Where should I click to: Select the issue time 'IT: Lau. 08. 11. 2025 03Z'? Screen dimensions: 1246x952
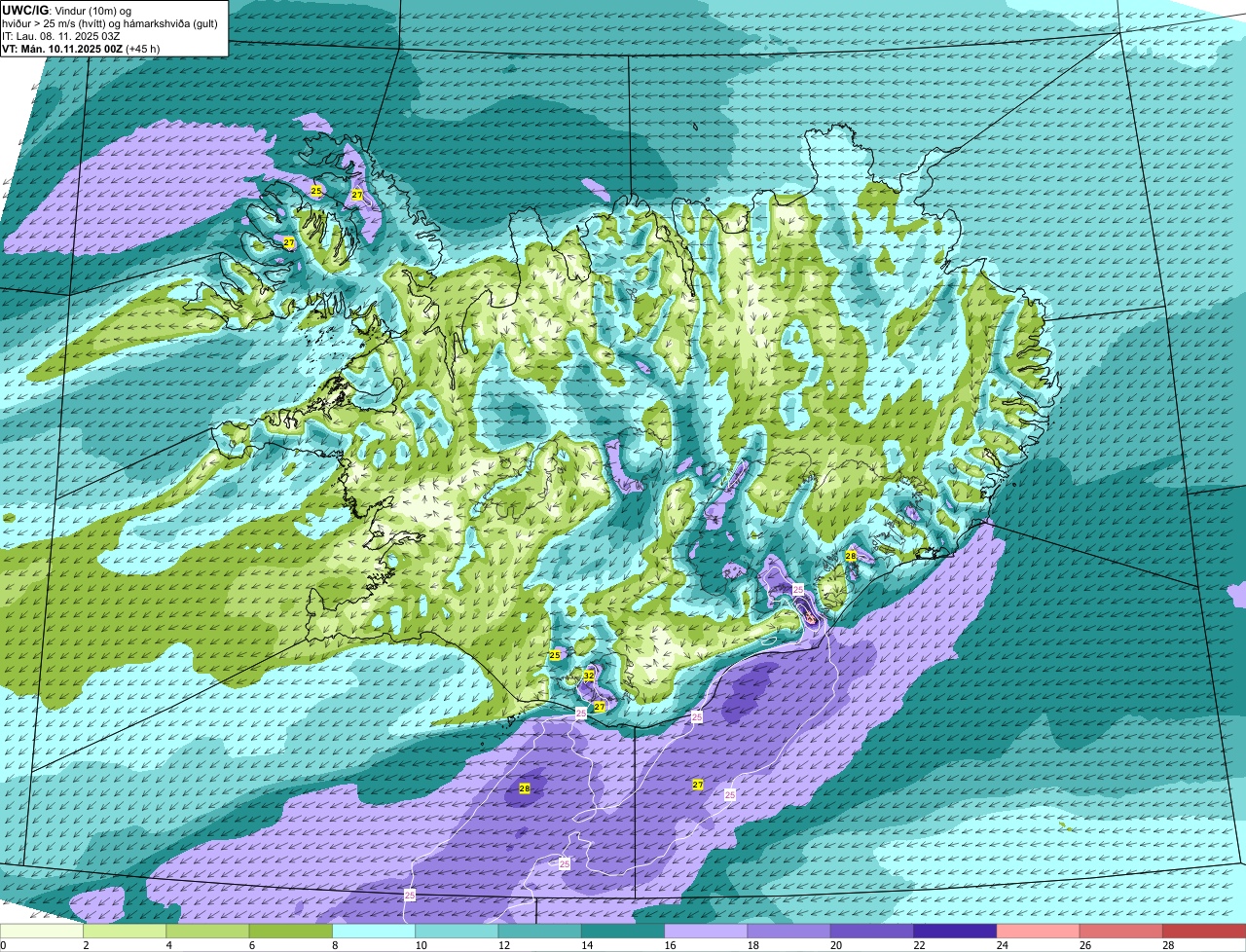pos(61,35)
